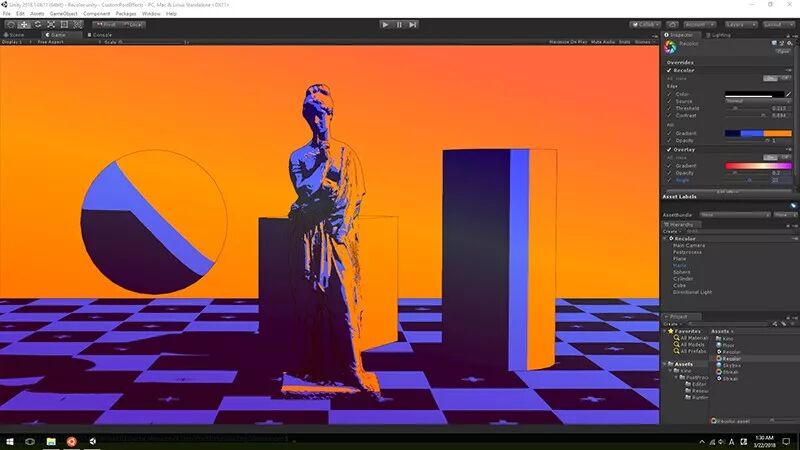Open the Window menu

pyautogui.click(x=151, y=14)
